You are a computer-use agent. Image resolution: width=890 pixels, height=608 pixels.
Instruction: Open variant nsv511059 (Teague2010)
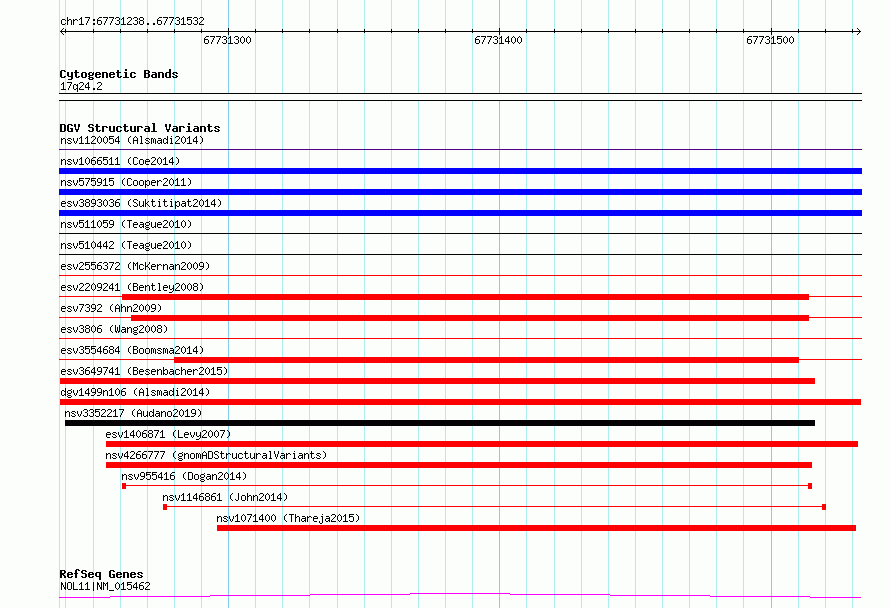[126, 224]
